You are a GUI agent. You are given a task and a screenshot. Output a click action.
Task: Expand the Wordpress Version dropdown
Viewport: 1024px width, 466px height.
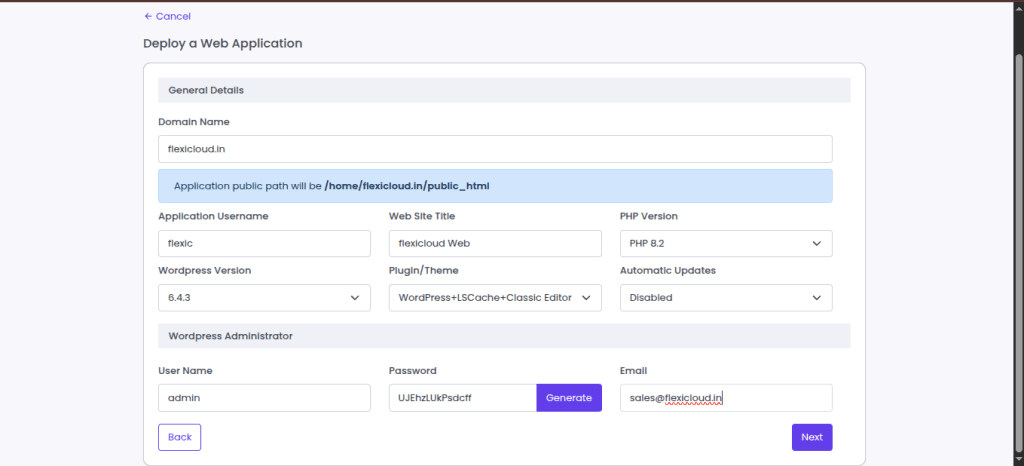264,298
